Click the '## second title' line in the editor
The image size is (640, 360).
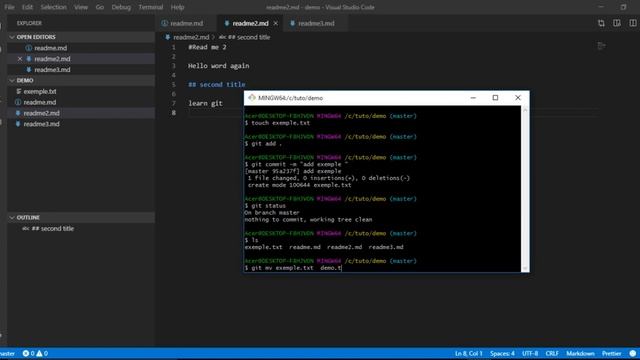(x=216, y=84)
